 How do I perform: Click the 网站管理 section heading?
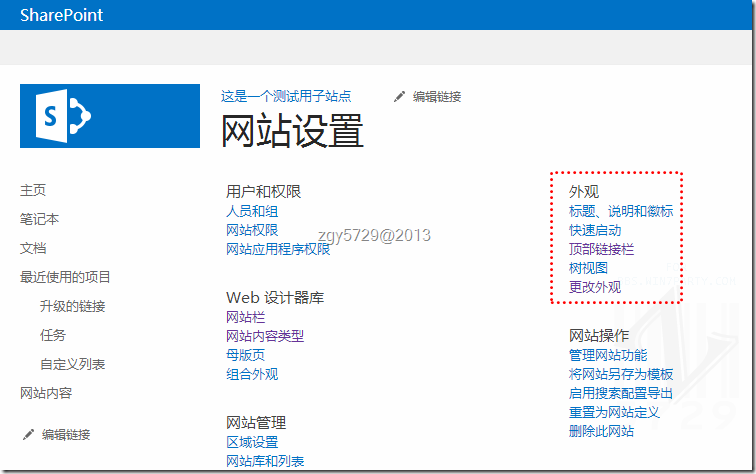[x=256, y=423]
